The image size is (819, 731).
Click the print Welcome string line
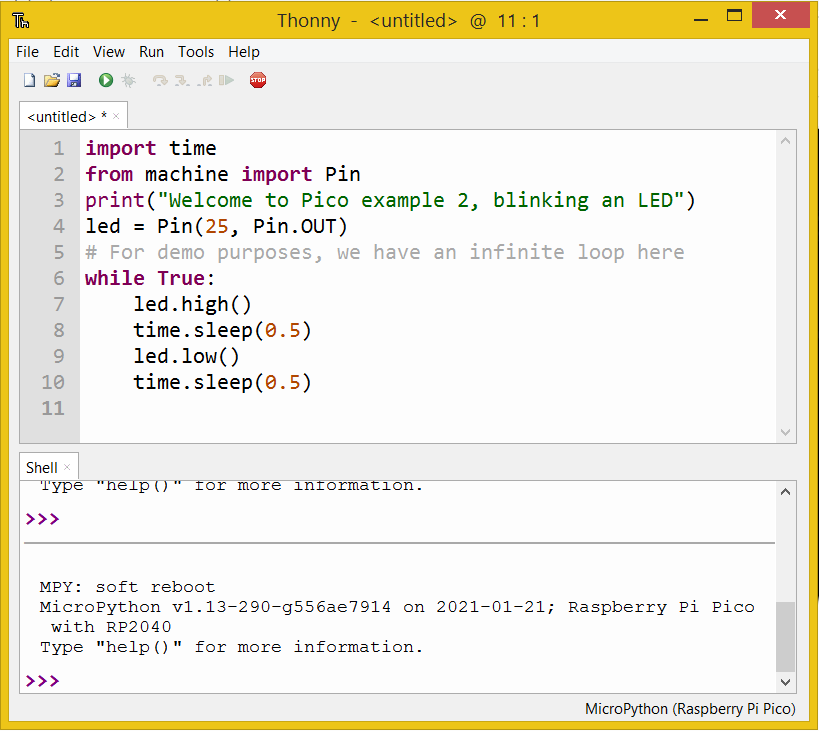coord(390,201)
